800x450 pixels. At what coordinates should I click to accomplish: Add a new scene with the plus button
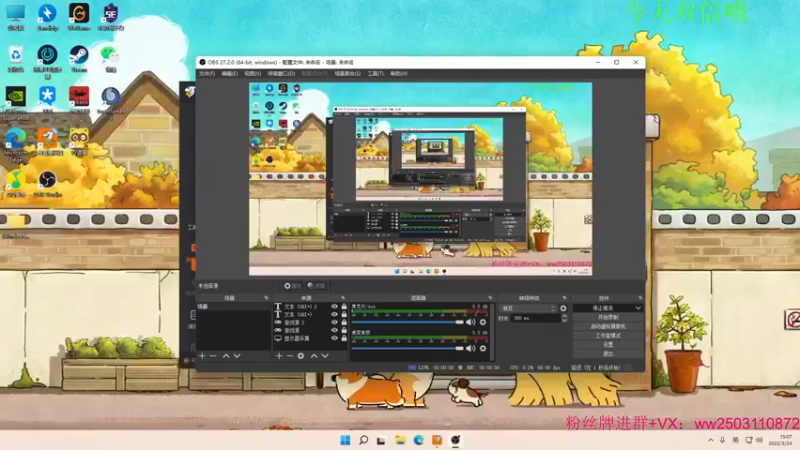(202, 356)
